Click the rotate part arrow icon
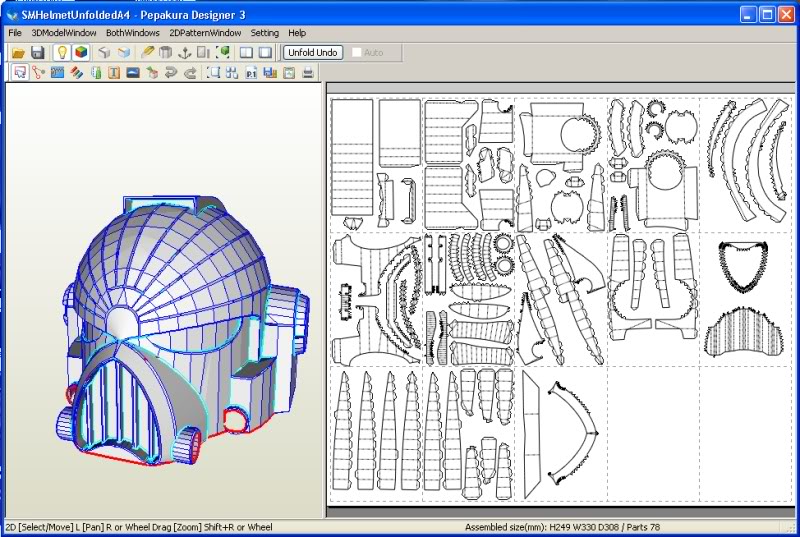Image resolution: width=800 pixels, height=537 pixels. (170, 72)
